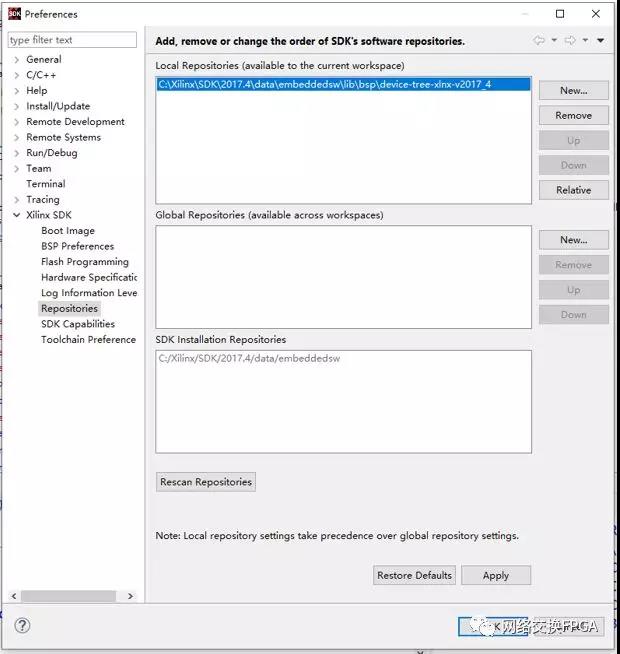Click Restore Defaults
The image size is (620, 654).
[414, 576]
